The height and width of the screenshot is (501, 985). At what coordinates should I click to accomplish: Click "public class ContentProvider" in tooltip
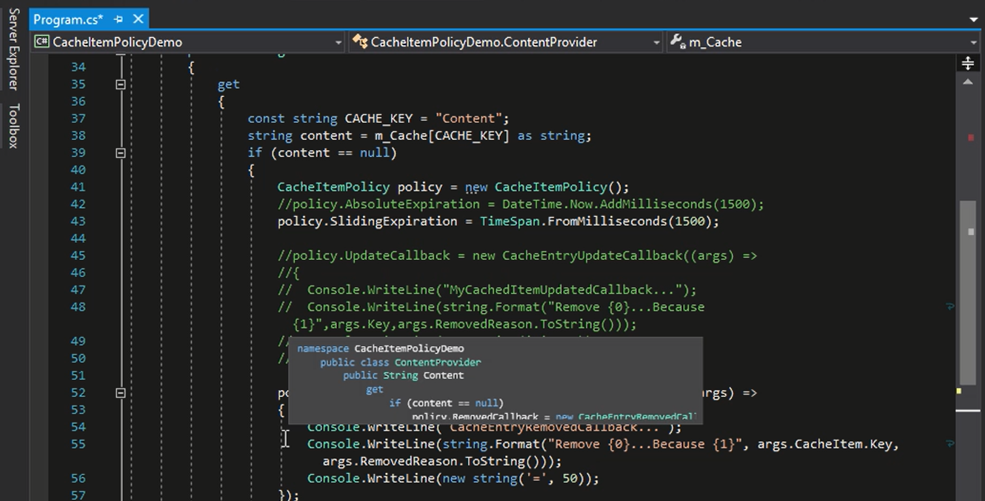coord(400,362)
